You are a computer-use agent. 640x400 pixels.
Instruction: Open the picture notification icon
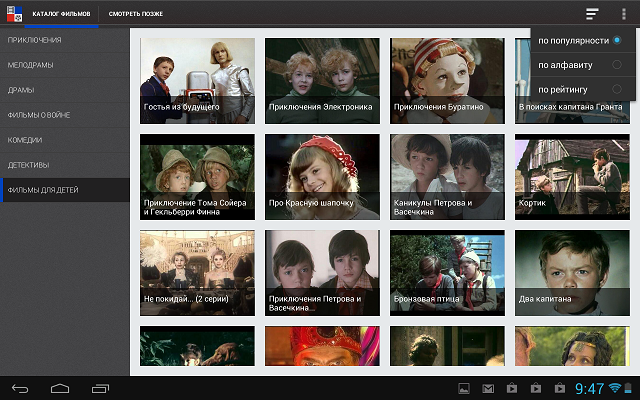(x=464, y=389)
